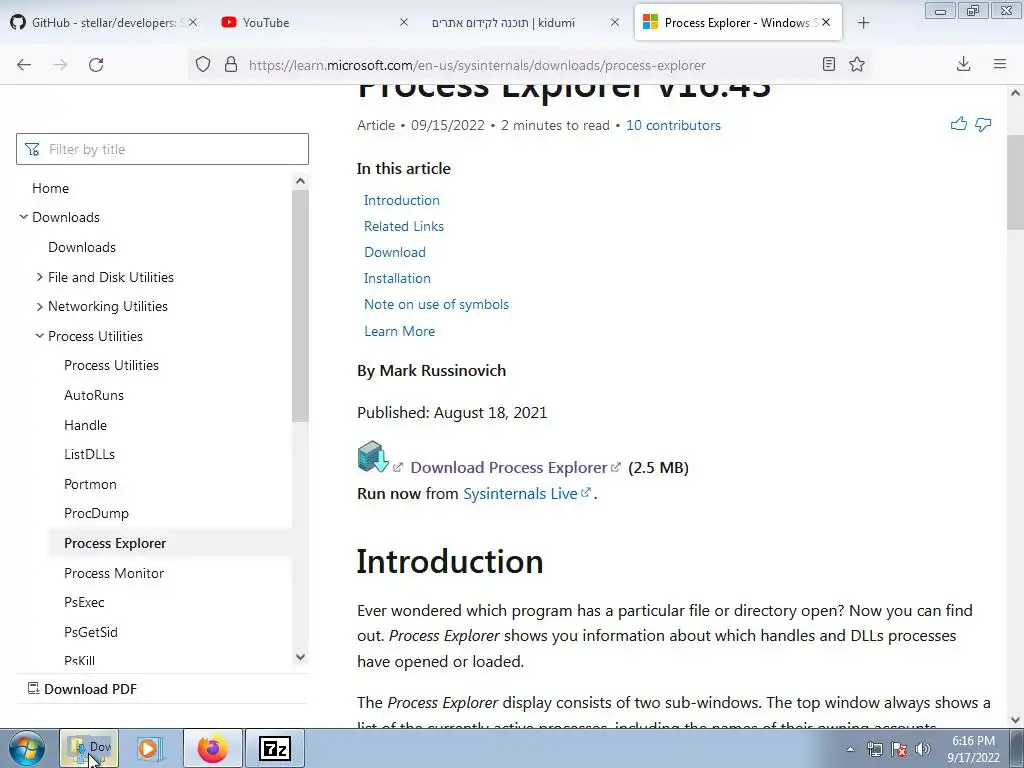Screen dimensions: 1024x768
Task: Open the media player taskbar icon
Action: tap(149, 748)
